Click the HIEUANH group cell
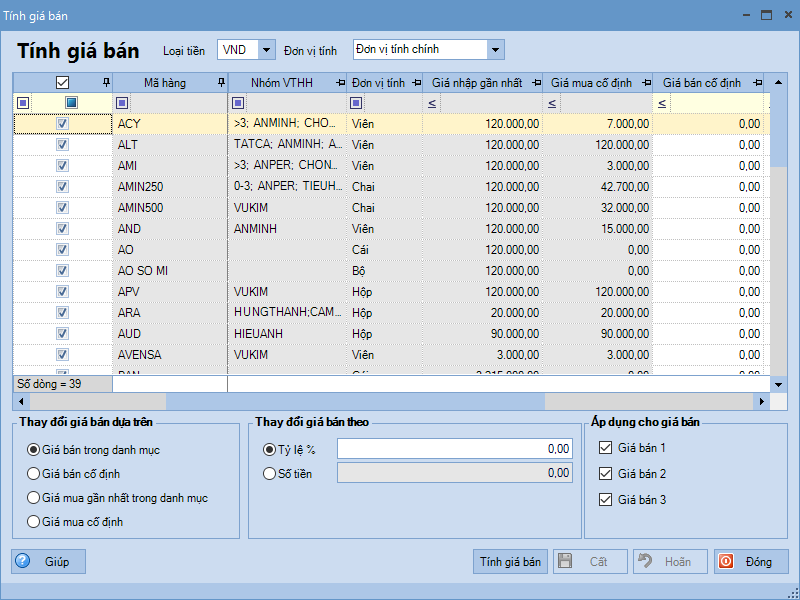Viewport: 800px width, 600px height. pos(287,334)
